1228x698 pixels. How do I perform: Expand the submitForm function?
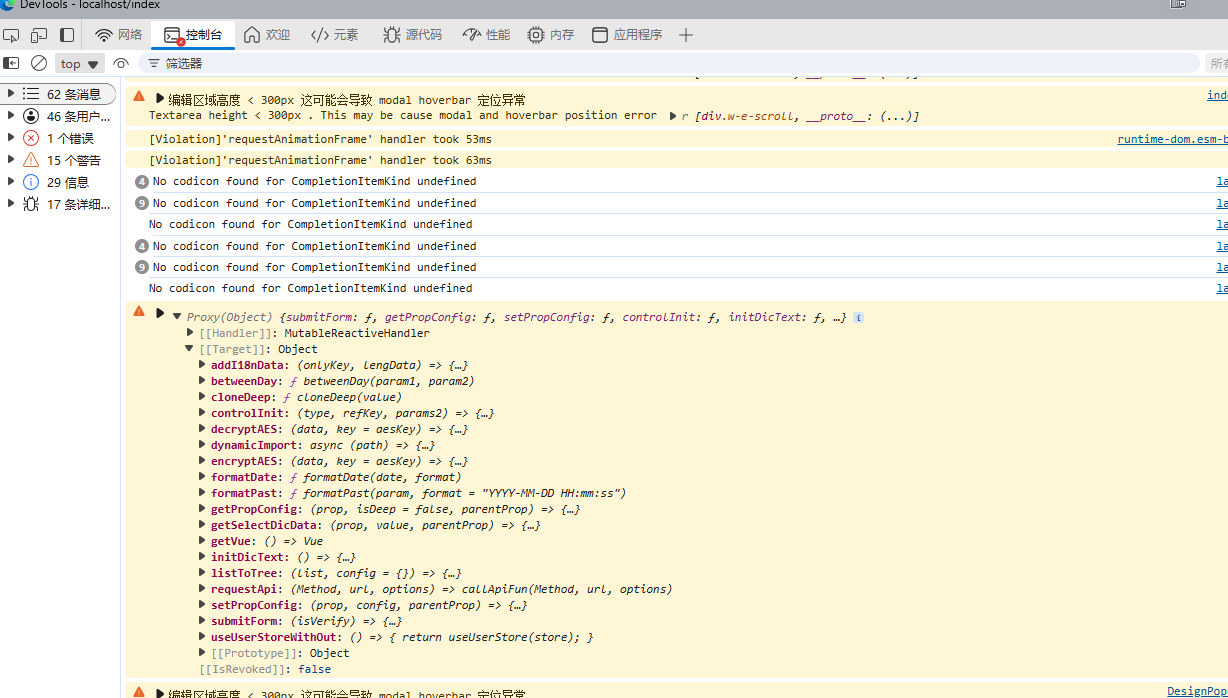point(203,621)
